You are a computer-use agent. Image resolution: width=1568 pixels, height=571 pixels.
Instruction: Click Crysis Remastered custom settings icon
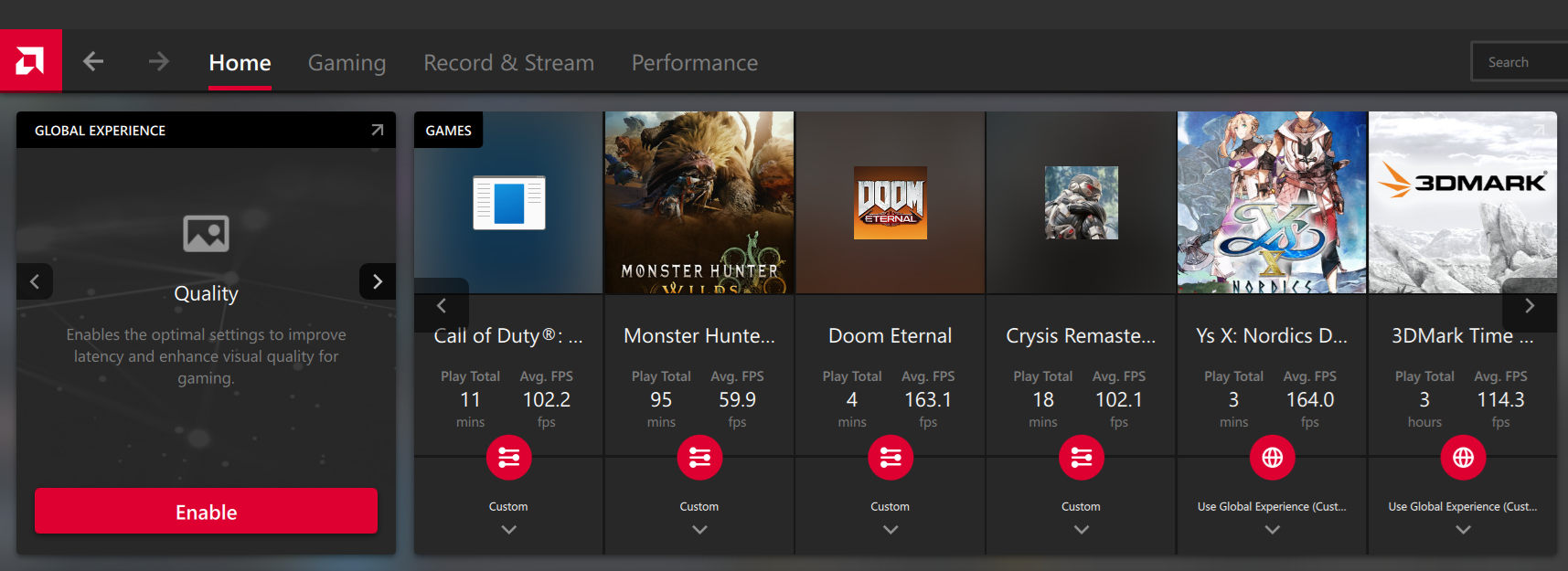point(1082,458)
